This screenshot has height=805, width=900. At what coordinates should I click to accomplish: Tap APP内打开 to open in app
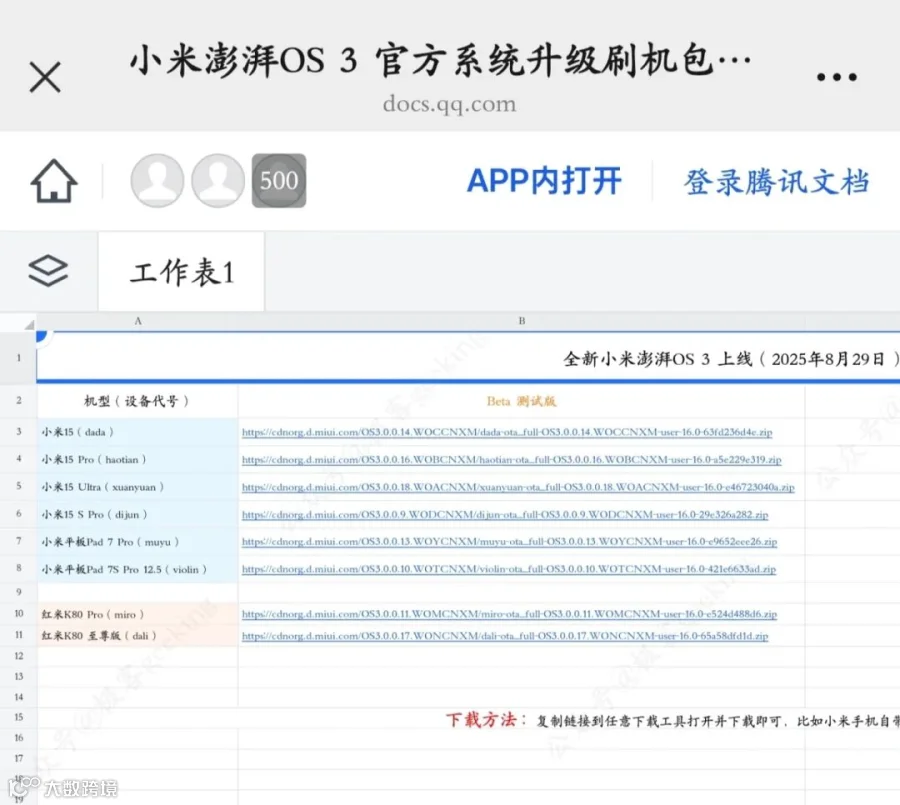tap(544, 181)
